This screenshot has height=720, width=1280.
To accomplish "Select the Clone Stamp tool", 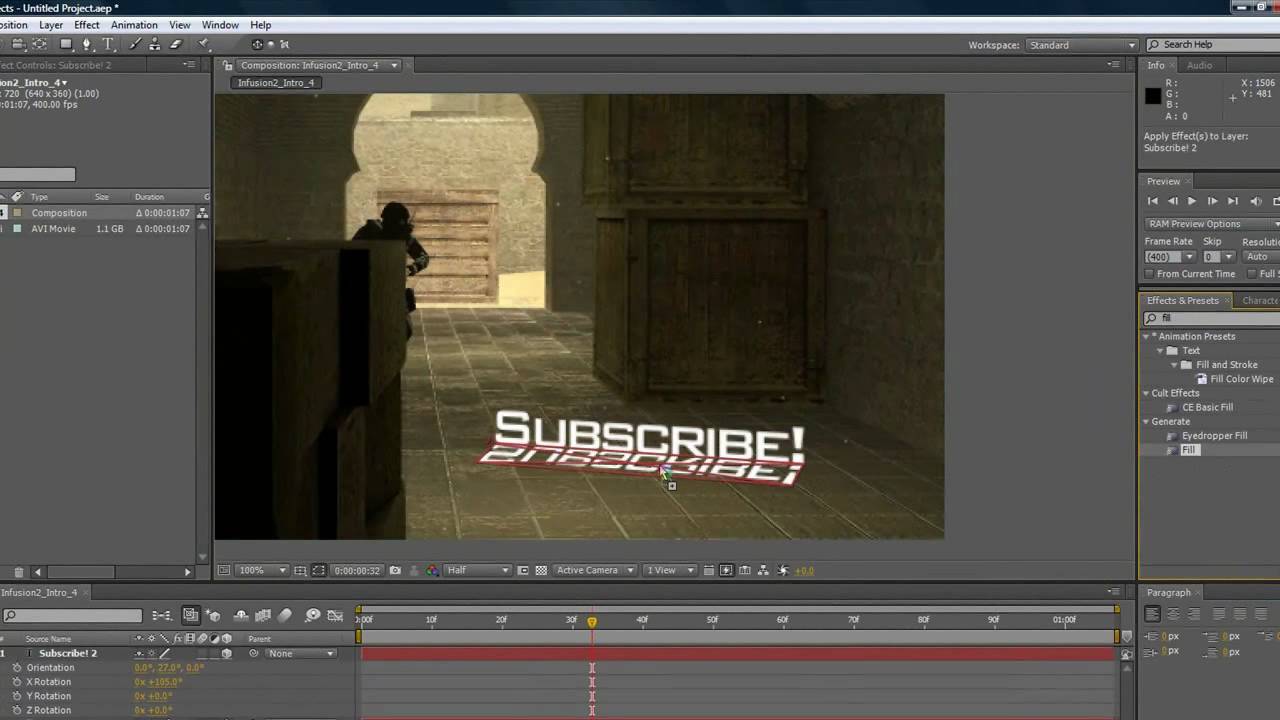I will click(155, 44).
